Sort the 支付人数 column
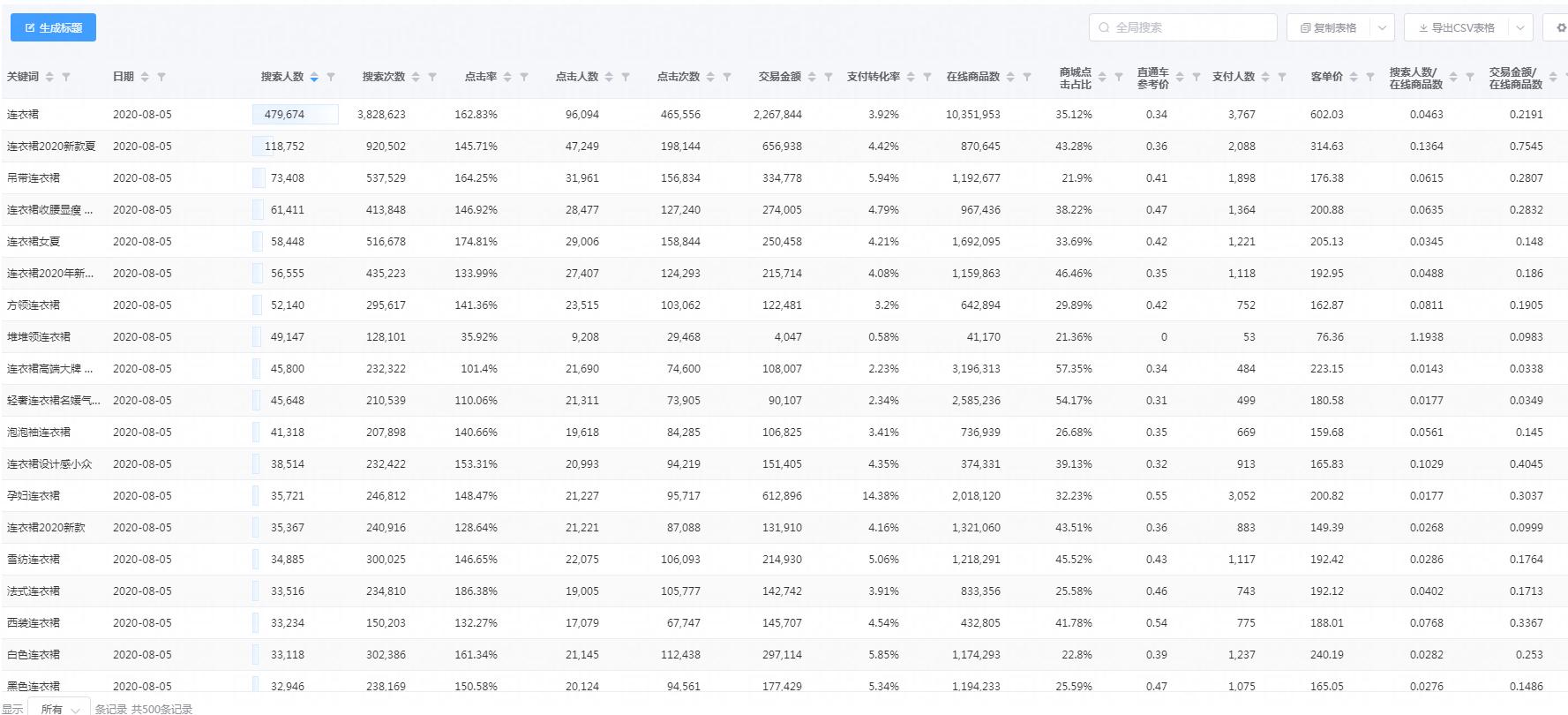1568x715 pixels. 1265,77
